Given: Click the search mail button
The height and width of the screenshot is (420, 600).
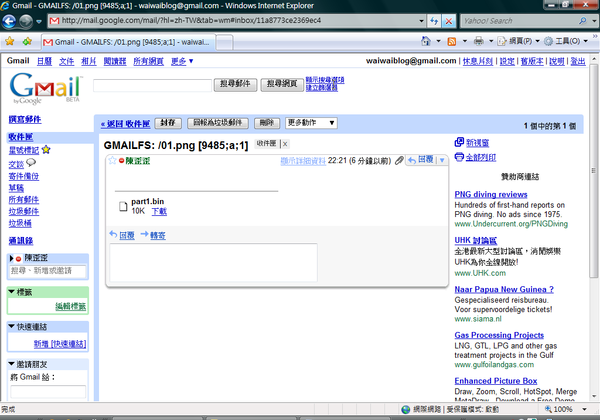Looking at the screenshot, I should click(x=235, y=84).
